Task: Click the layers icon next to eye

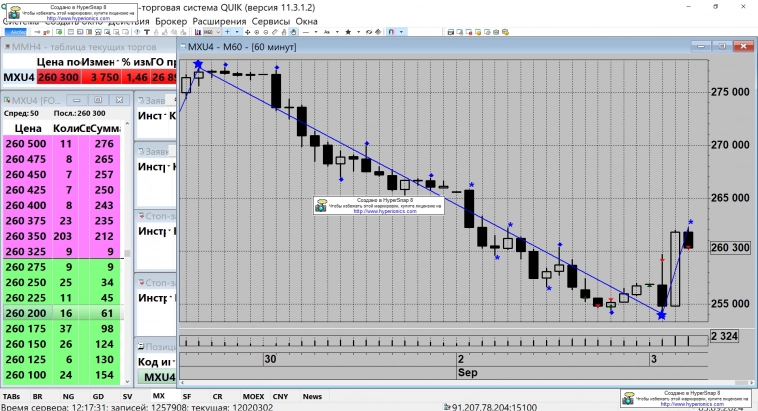Action: [x=378, y=32]
